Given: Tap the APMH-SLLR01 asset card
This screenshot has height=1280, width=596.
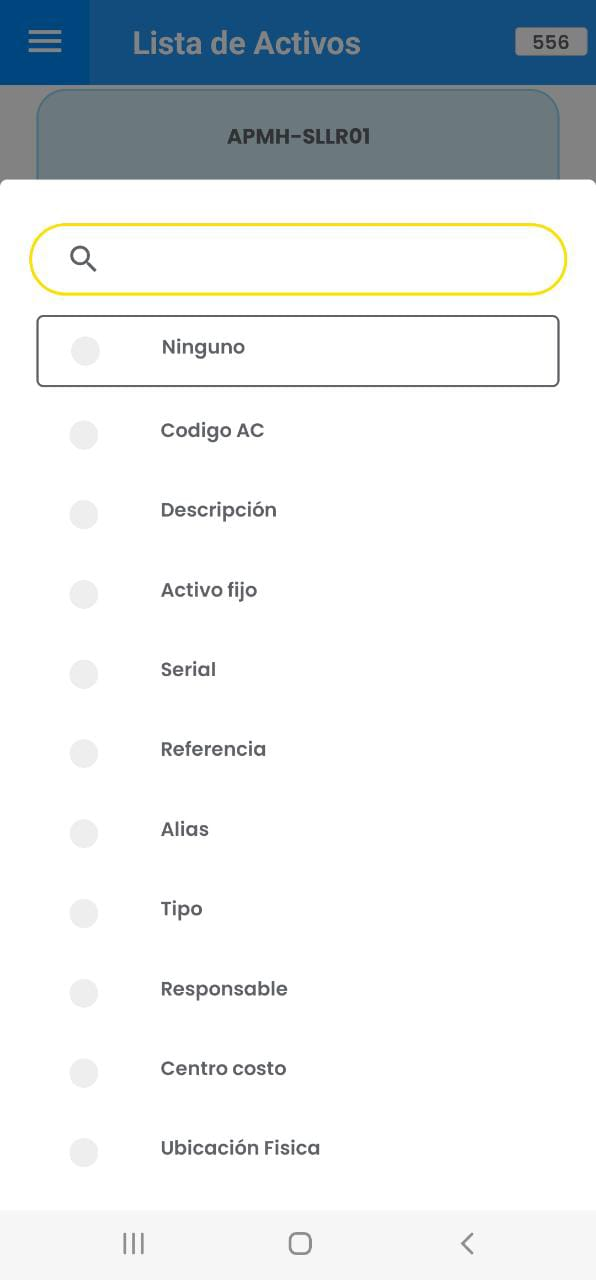Looking at the screenshot, I should pyautogui.click(x=298, y=135).
